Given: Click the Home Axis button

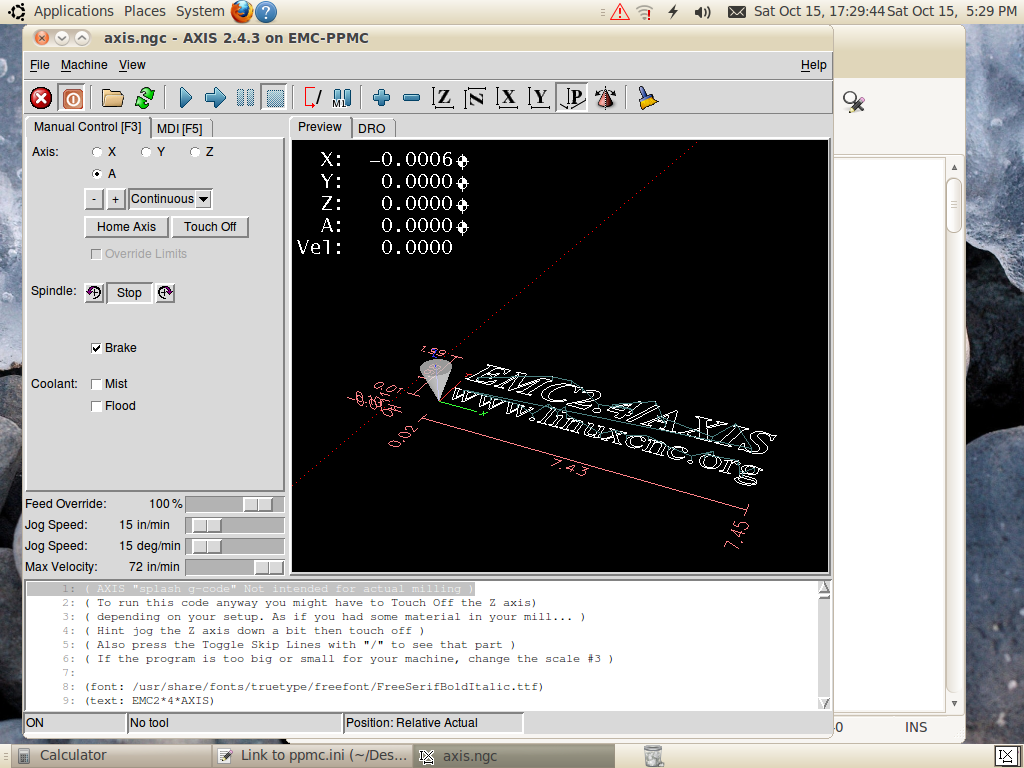Looking at the screenshot, I should point(127,227).
